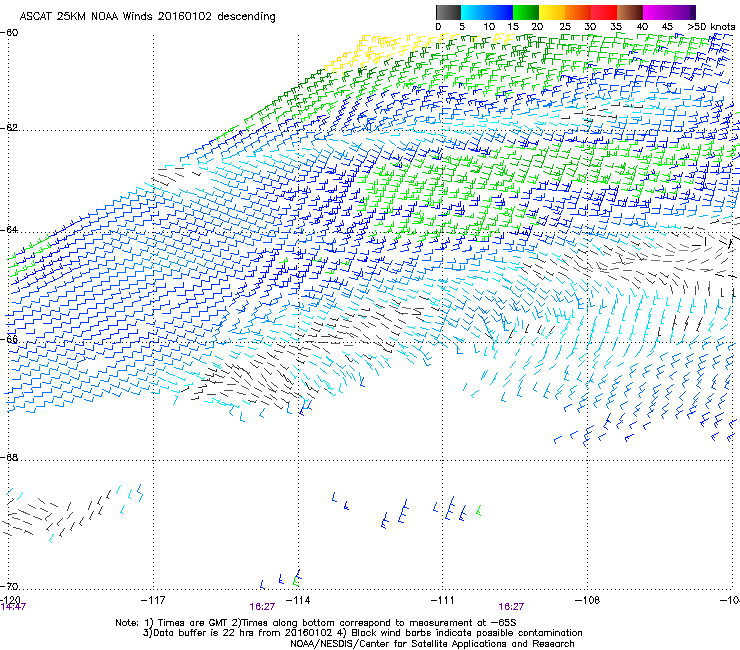The height and width of the screenshot is (650, 740).
Task: Click the '-64' latitude axis label
Action: pos(9,230)
